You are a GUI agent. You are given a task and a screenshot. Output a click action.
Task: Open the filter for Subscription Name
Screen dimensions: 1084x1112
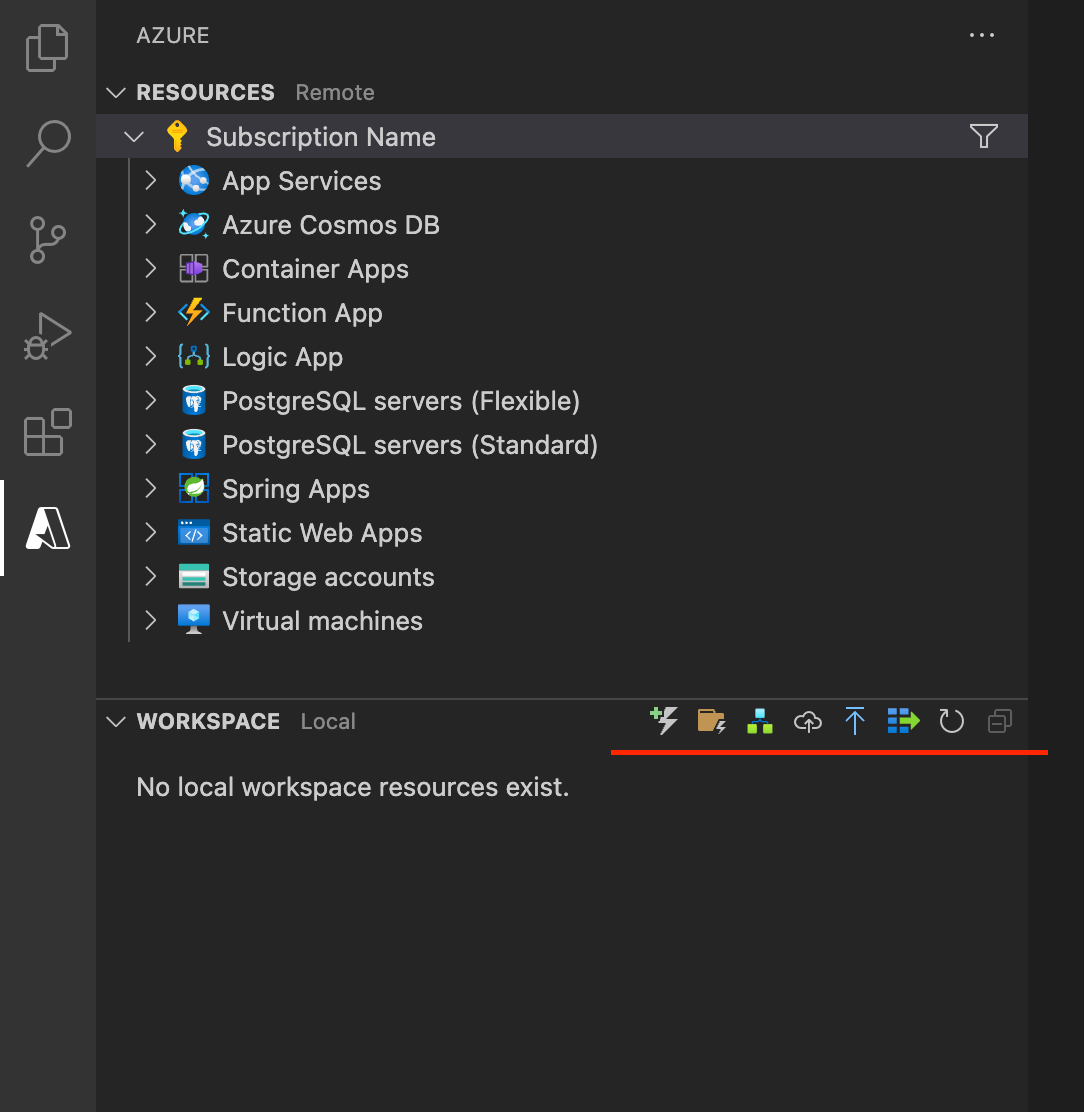point(984,136)
